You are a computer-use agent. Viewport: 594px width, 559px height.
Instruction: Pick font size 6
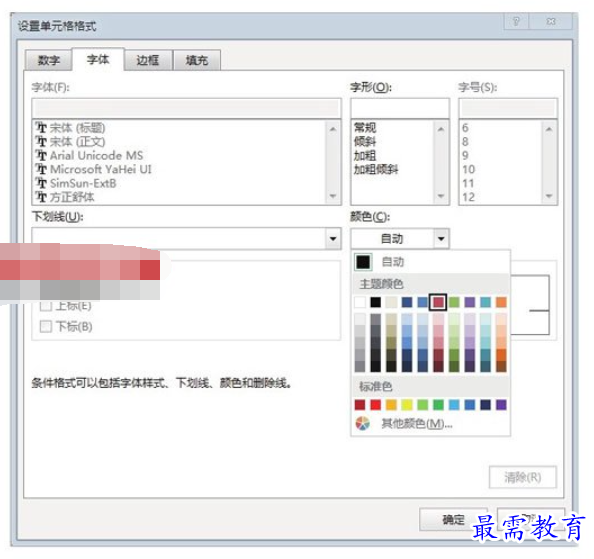[465, 128]
